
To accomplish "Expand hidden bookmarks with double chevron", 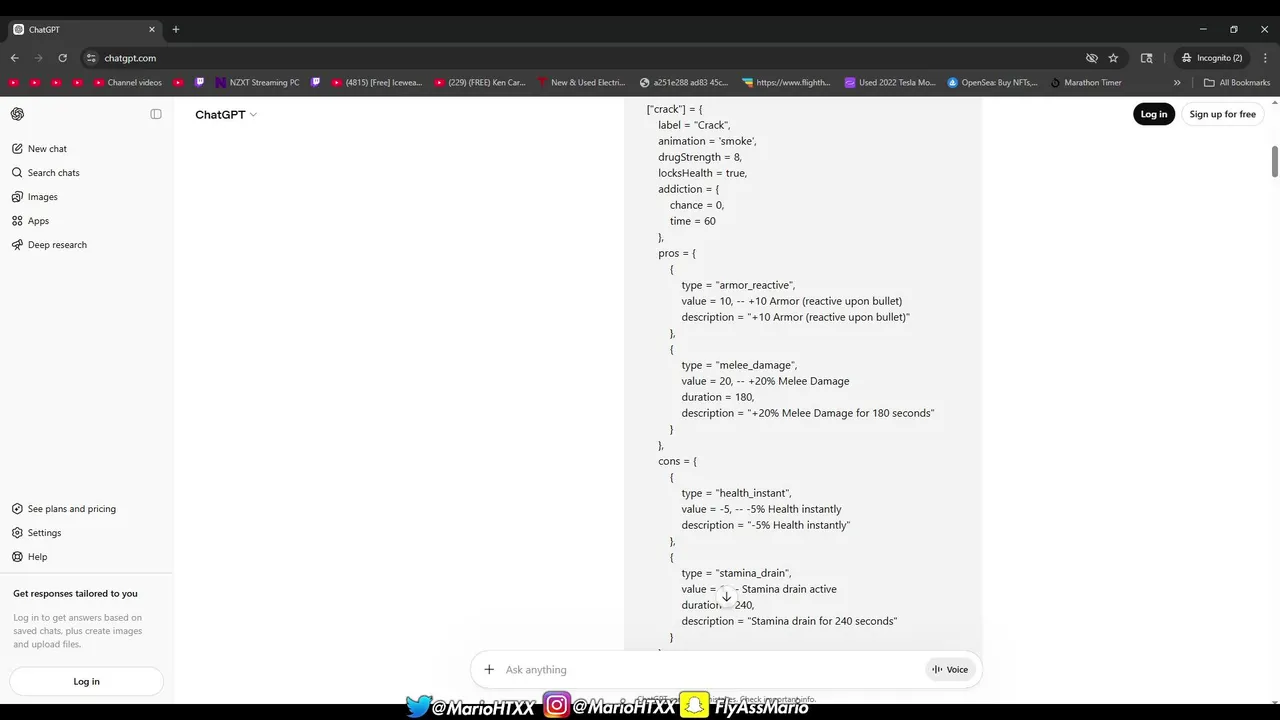I will pyautogui.click(x=1177, y=83).
